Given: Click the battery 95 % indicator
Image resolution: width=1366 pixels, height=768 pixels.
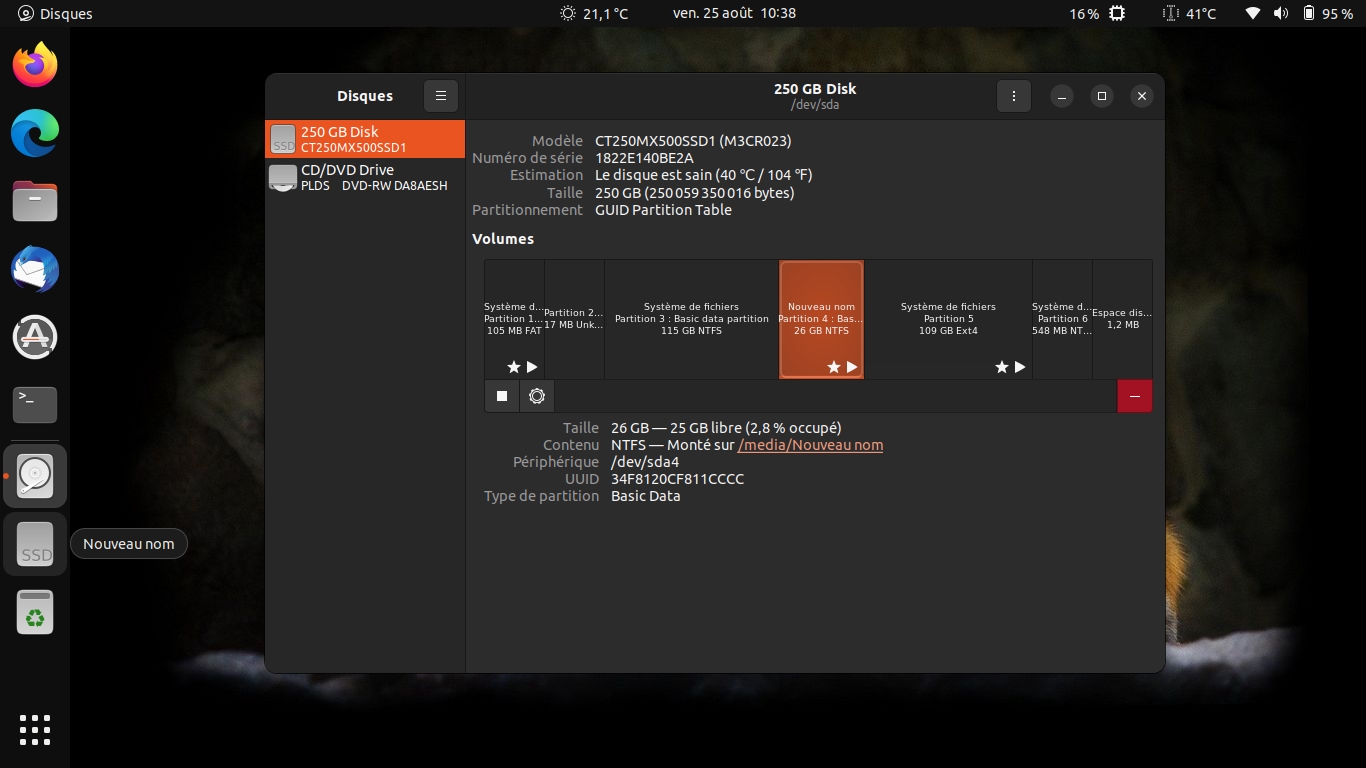Looking at the screenshot, I should [1328, 13].
